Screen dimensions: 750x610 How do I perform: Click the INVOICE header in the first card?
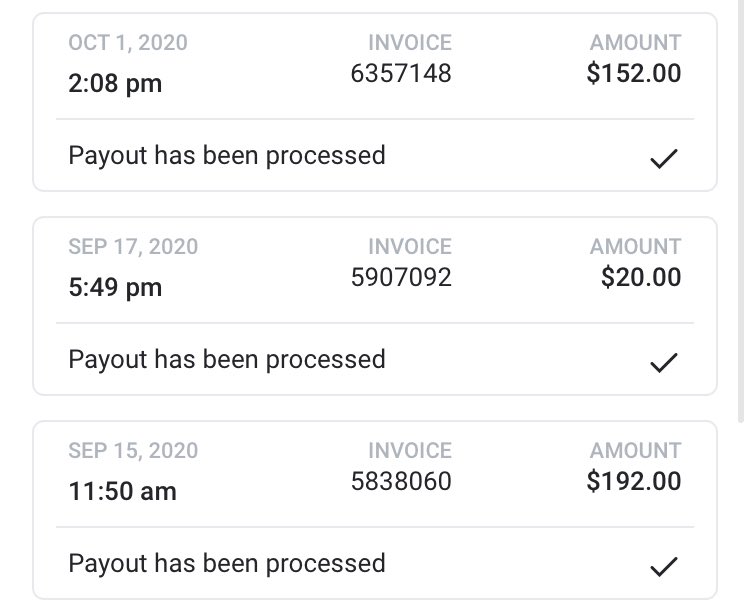[409, 43]
